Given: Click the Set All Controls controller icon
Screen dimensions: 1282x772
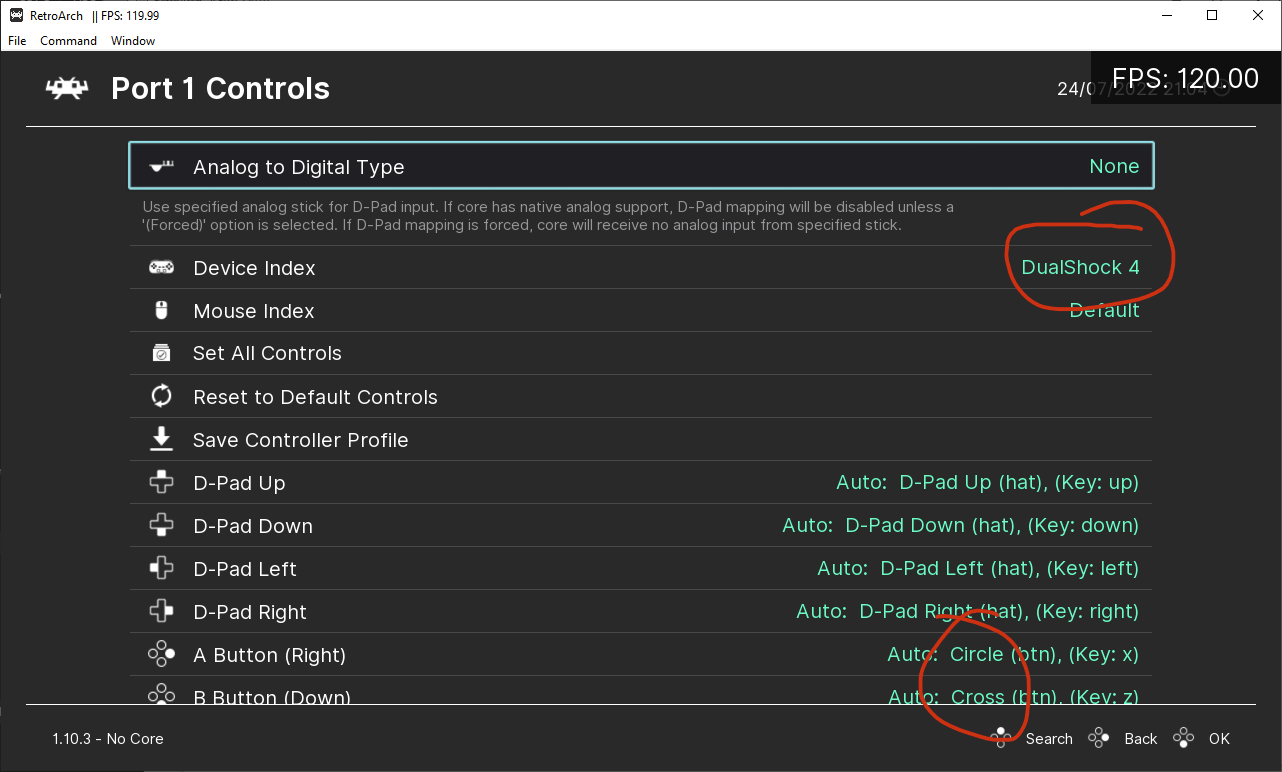Looking at the screenshot, I should (x=162, y=353).
